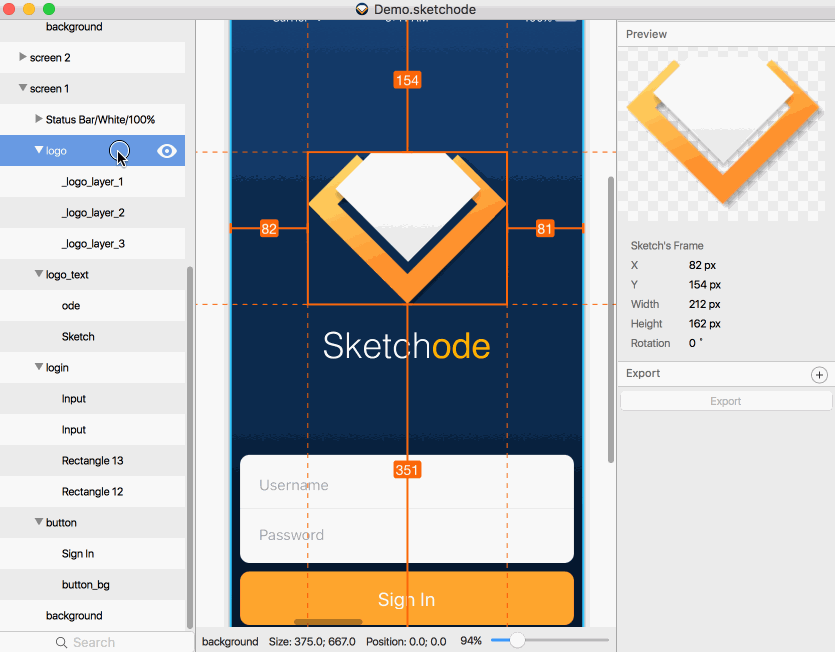
Task: Click the 81 right distance label
Action: coord(544,229)
